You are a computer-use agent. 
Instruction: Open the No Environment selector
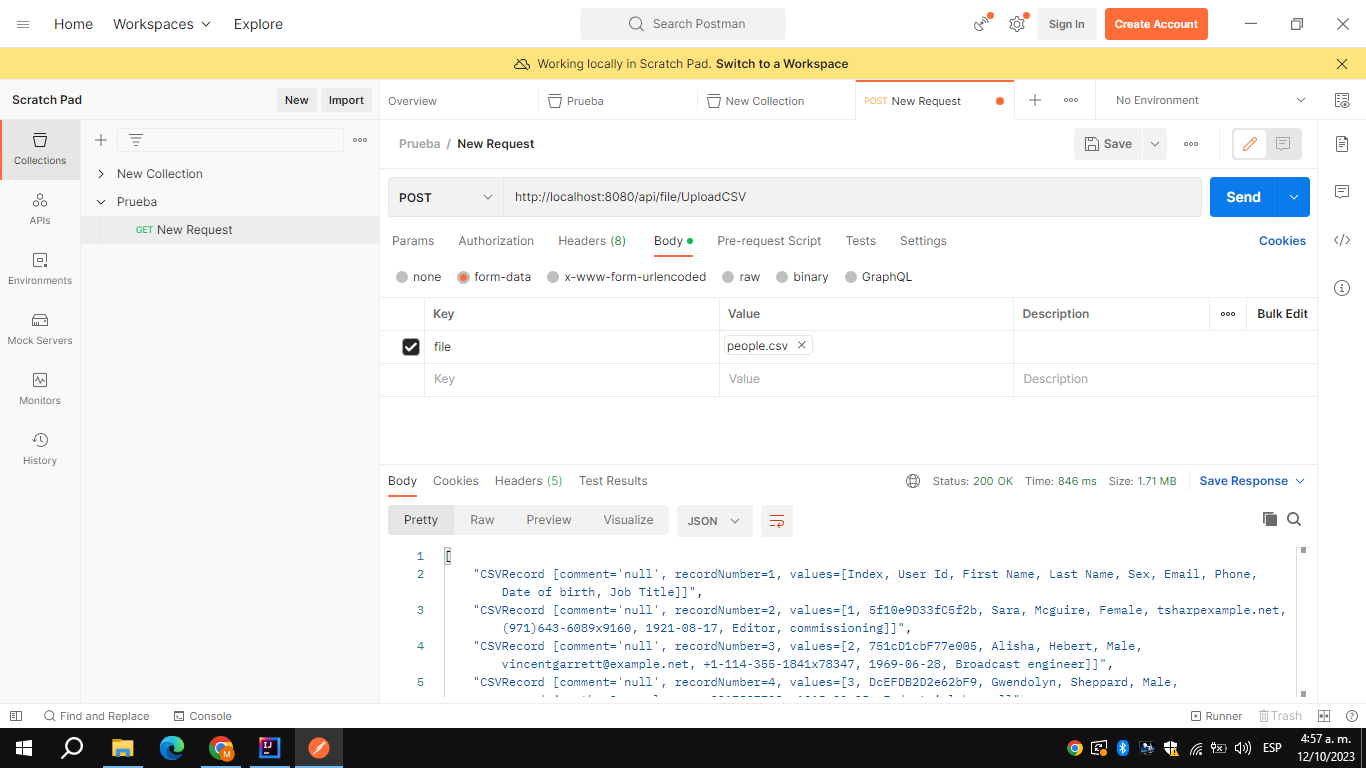1205,100
